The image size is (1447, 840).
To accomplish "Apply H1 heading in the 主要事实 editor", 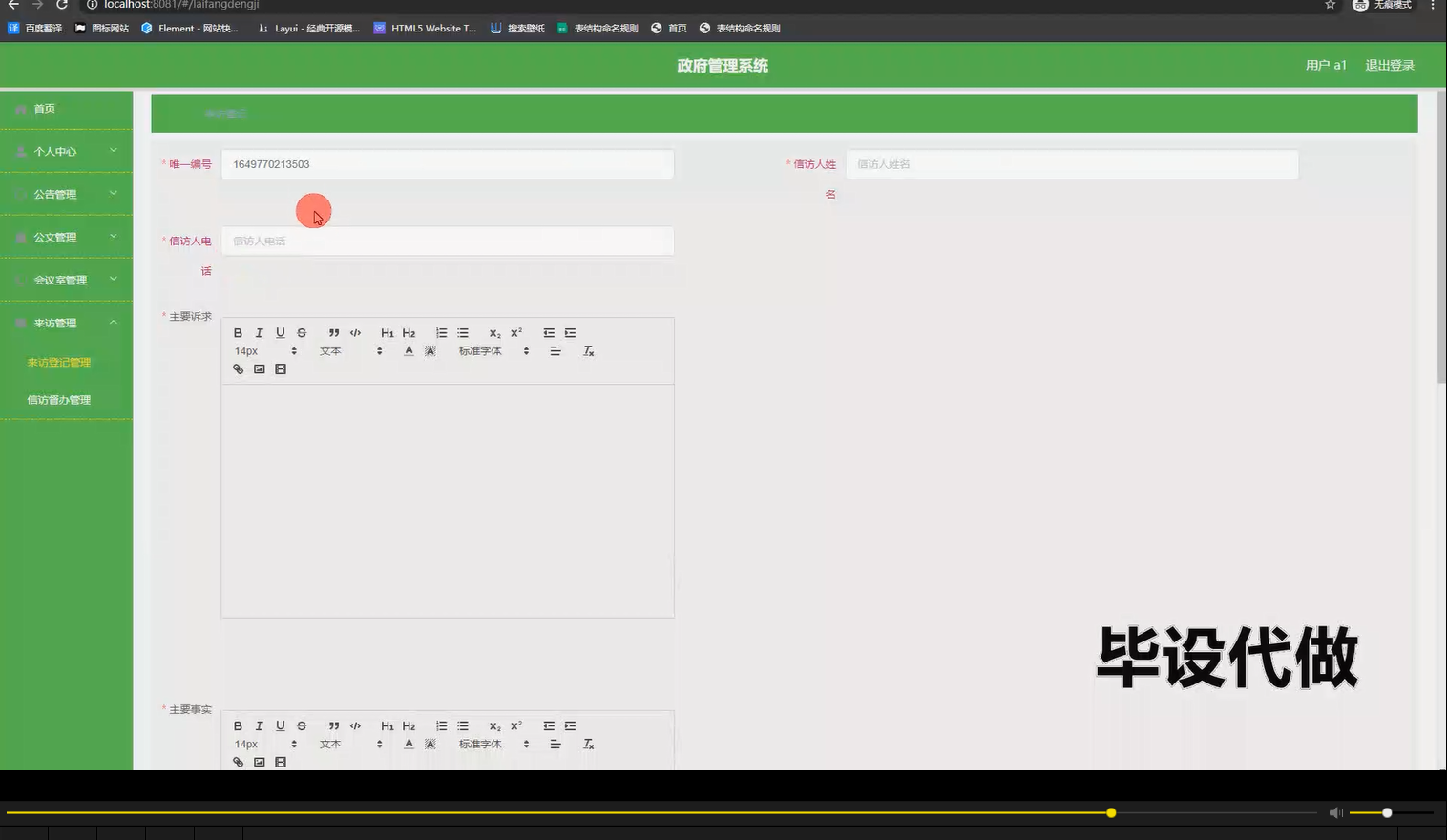I will click(x=387, y=725).
